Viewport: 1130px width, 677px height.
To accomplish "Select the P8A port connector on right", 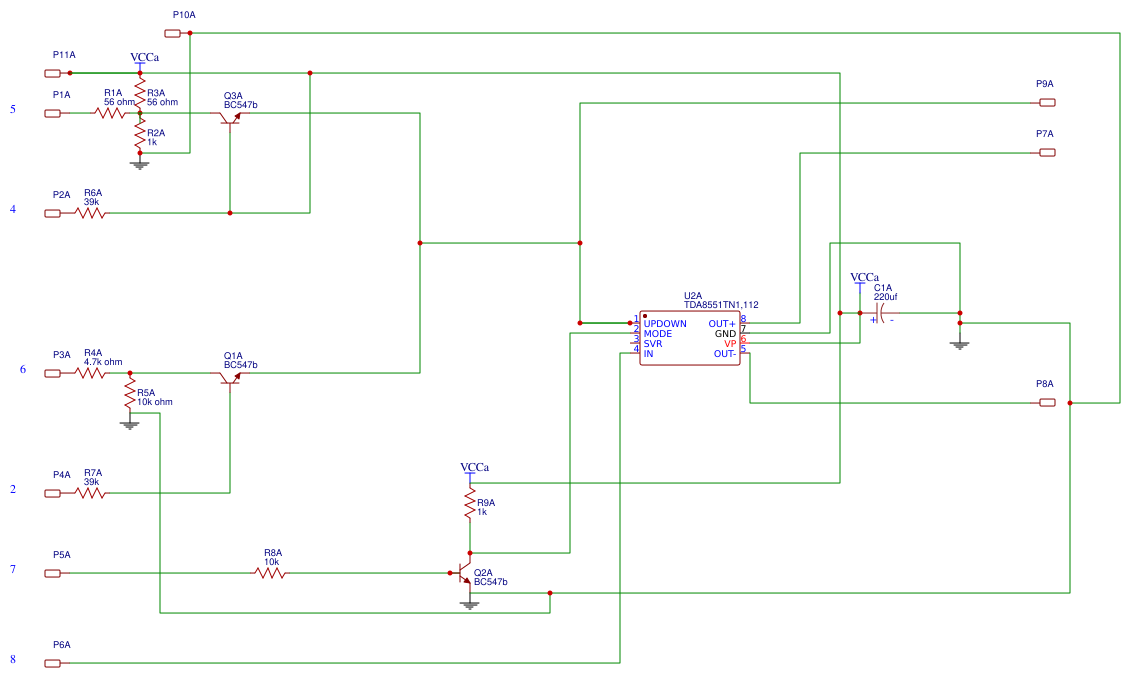I will pyautogui.click(x=1047, y=401).
